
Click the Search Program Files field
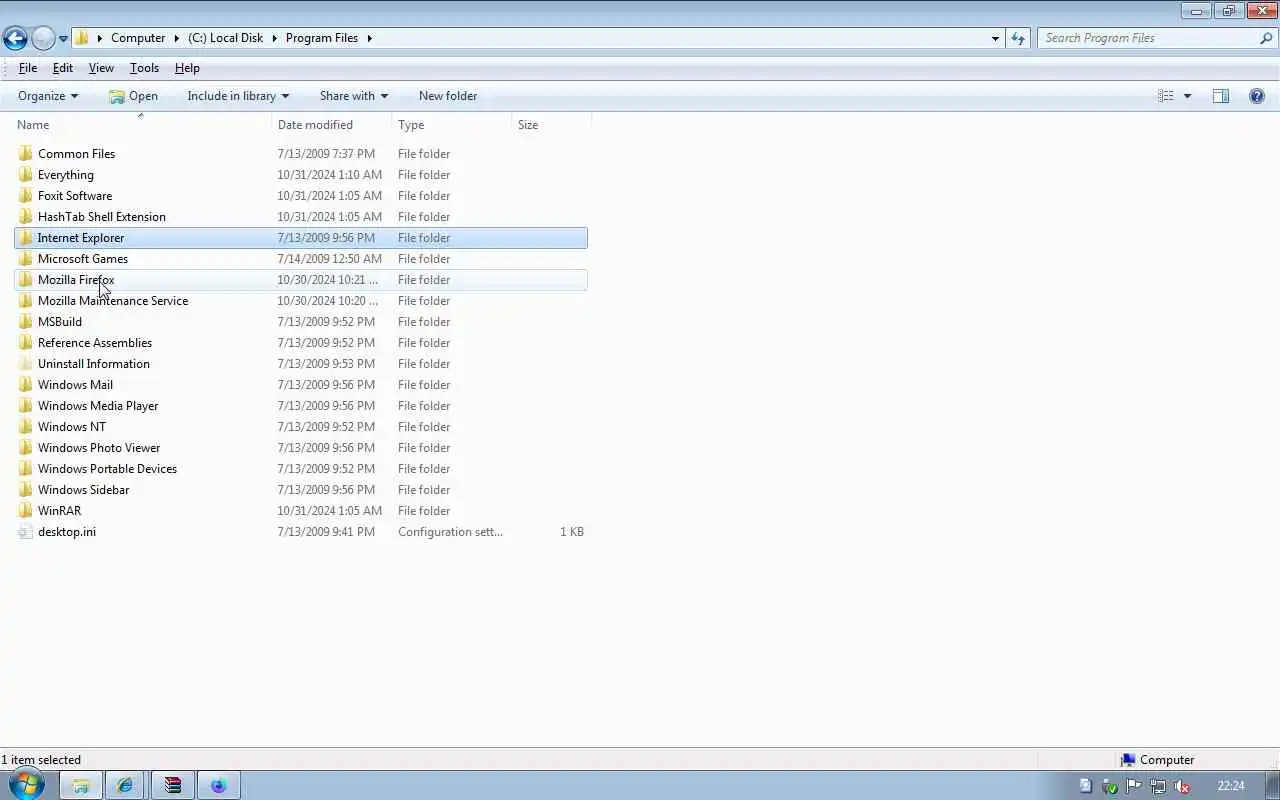pos(1148,38)
